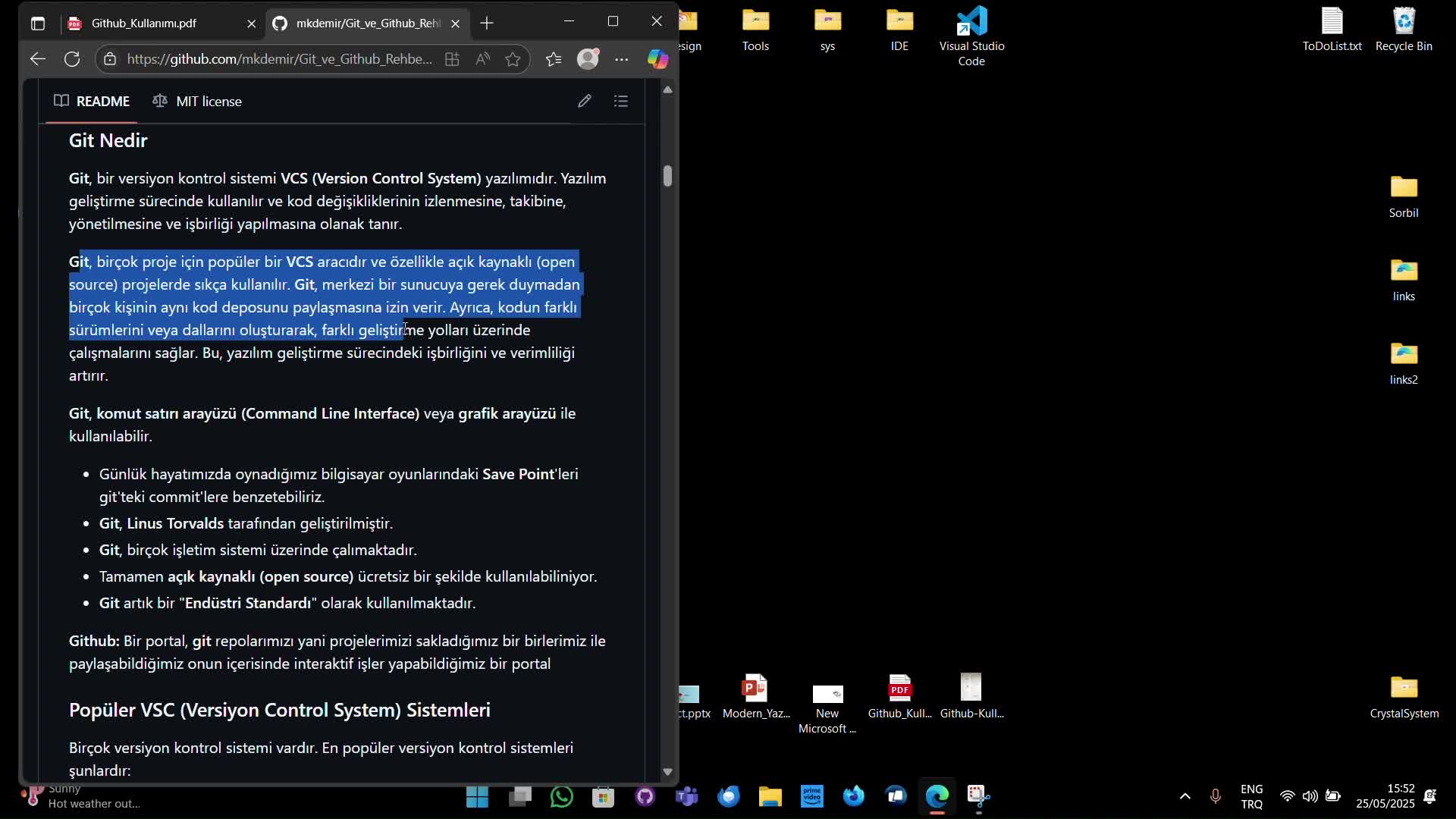Screen dimensions: 1456x819
Task: Open a new browser tab
Action: point(487,24)
